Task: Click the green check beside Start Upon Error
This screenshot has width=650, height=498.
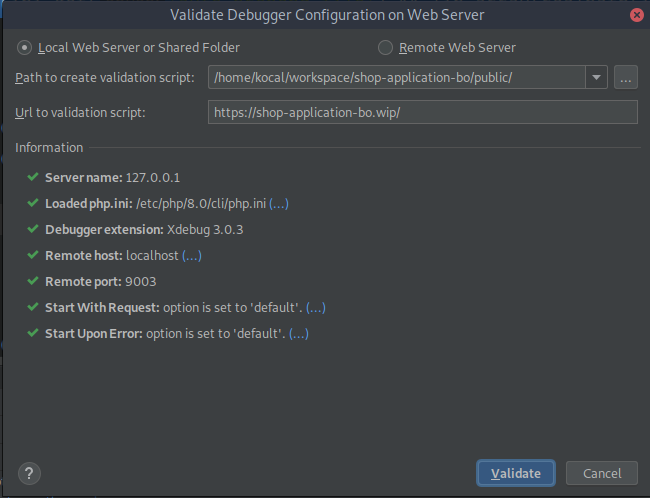Action: (33, 333)
